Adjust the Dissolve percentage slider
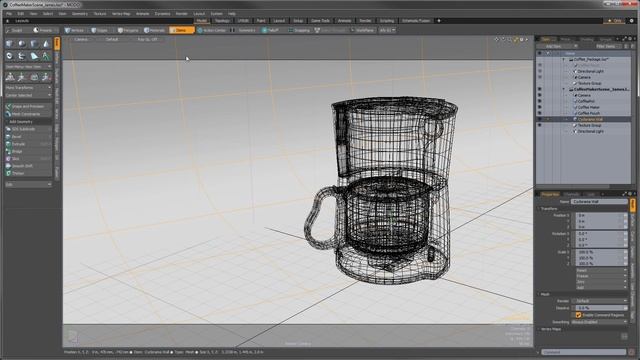640x360 pixels. (x=602, y=308)
